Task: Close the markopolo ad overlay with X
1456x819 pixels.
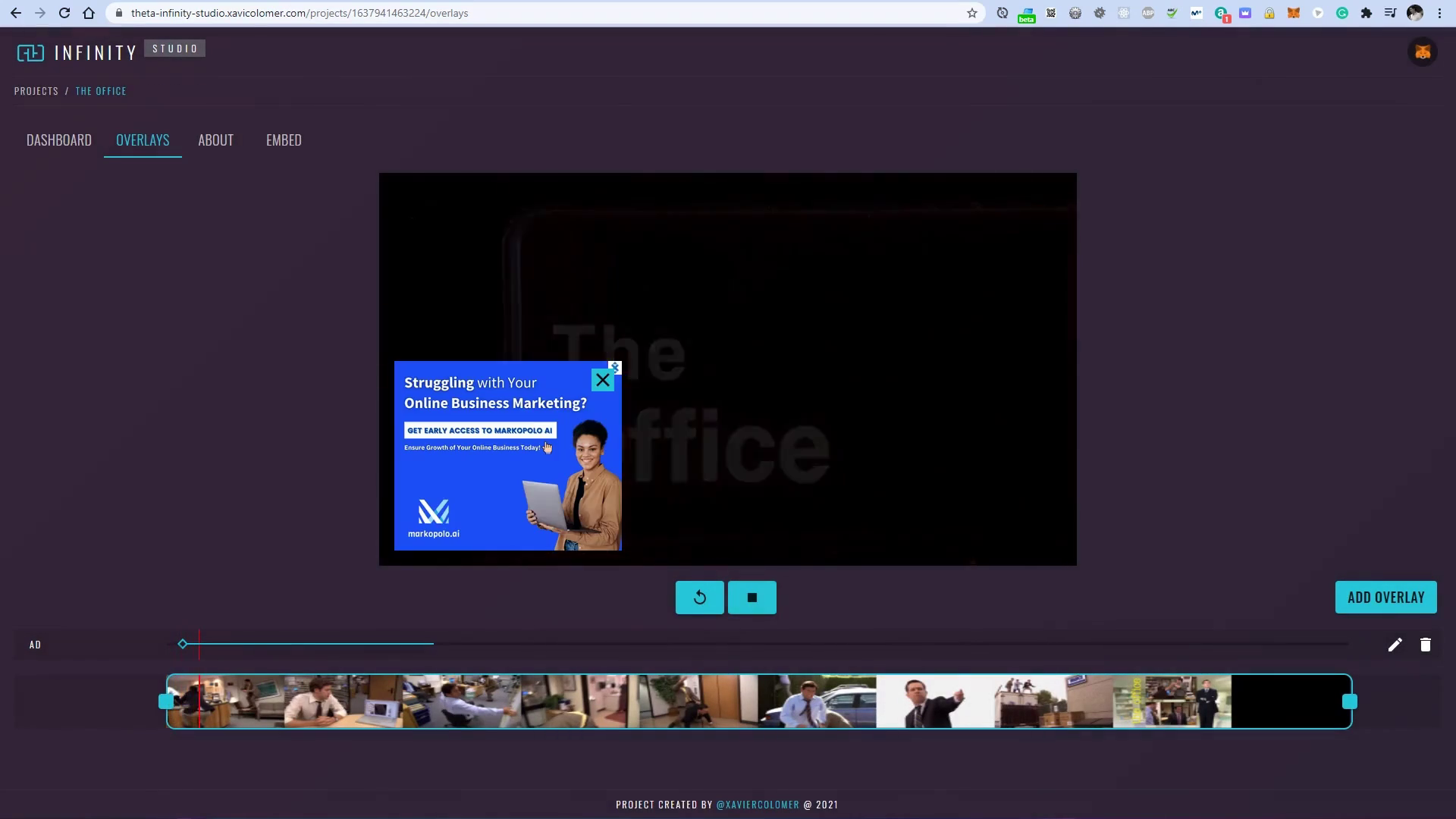Action: coord(603,380)
